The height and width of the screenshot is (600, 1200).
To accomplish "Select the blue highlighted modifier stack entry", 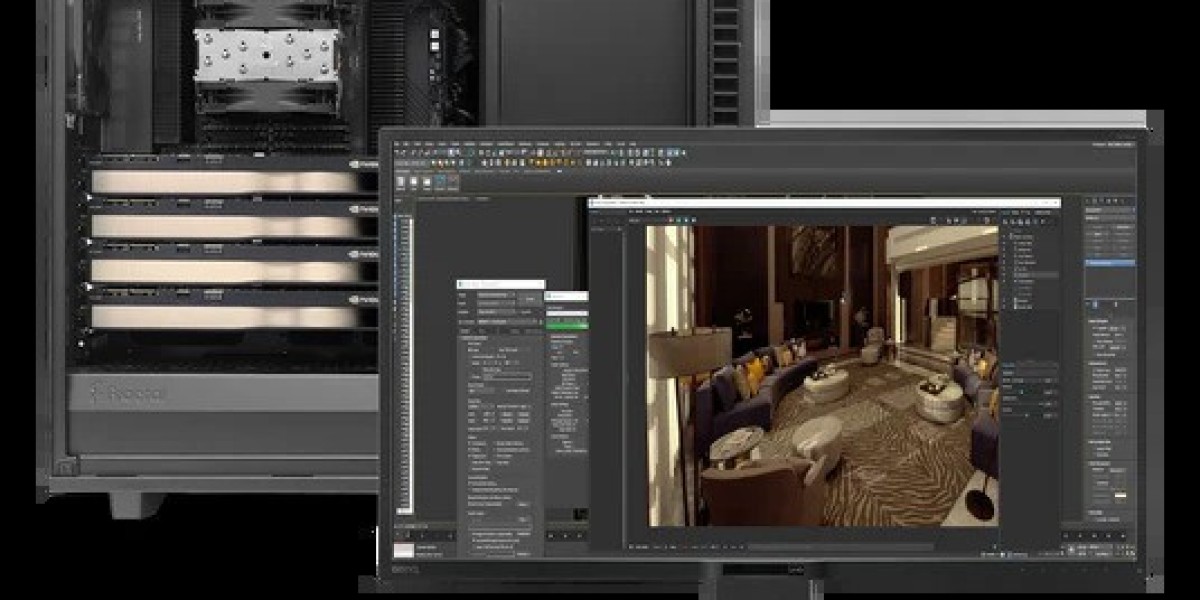I will pyautogui.click(x=1110, y=263).
